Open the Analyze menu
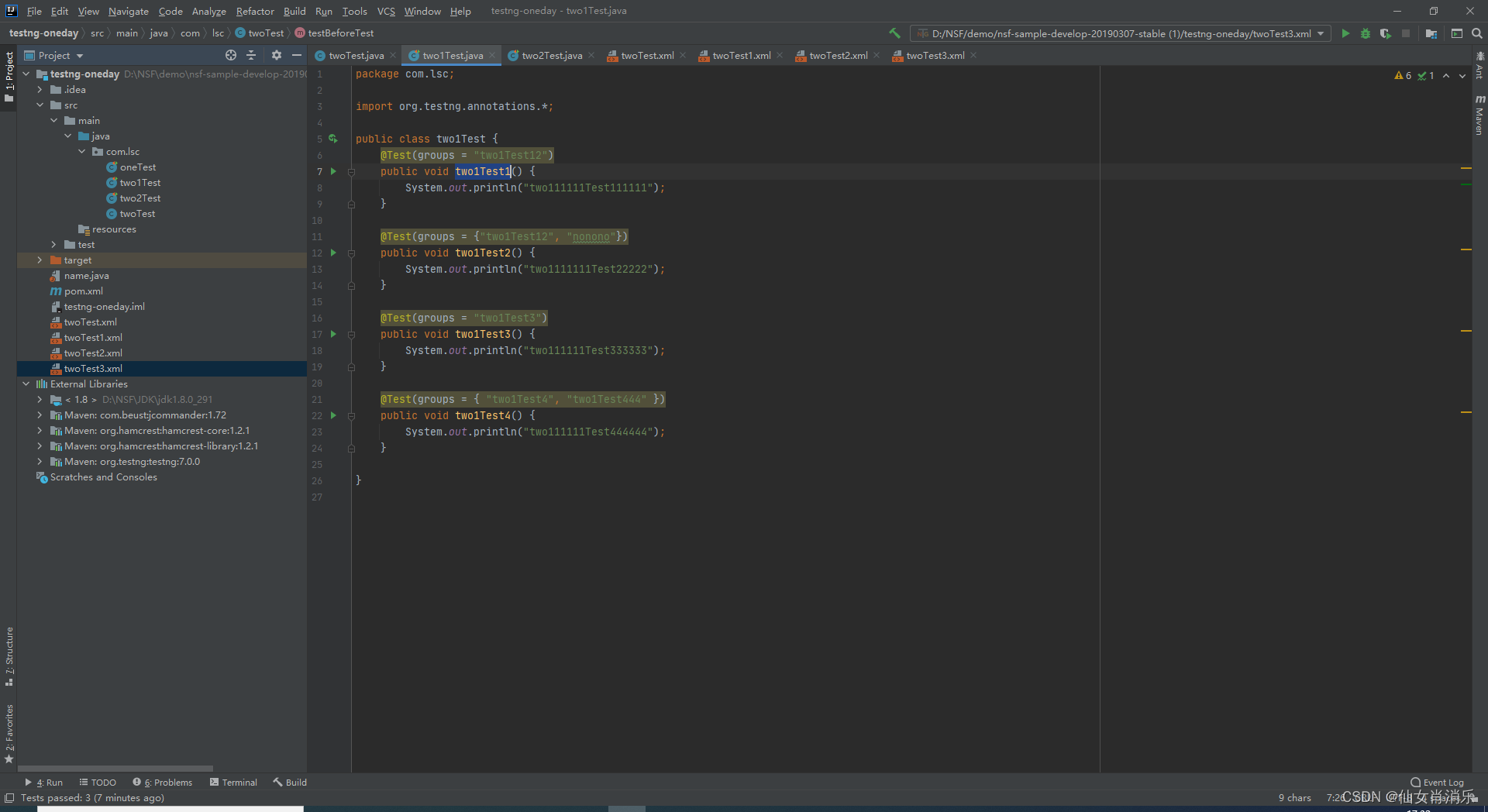 tap(208, 11)
